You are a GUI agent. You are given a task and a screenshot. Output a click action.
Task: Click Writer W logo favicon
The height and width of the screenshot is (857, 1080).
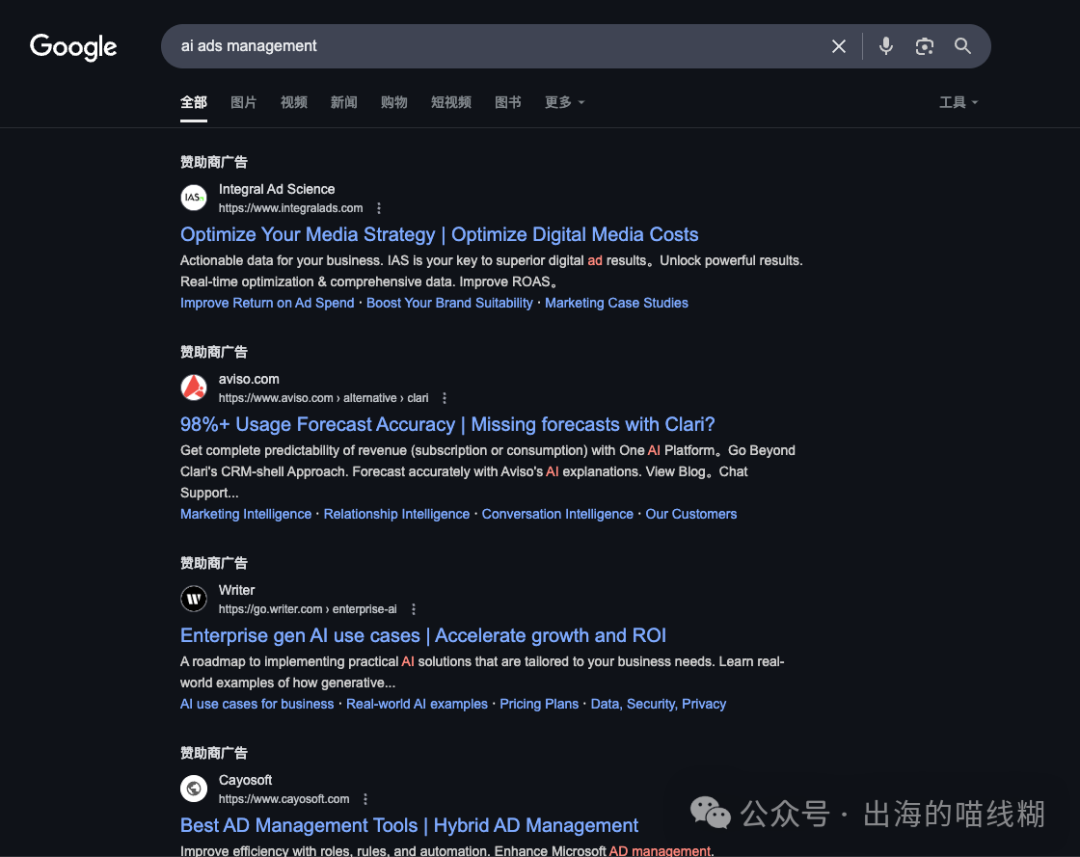[194, 599]
